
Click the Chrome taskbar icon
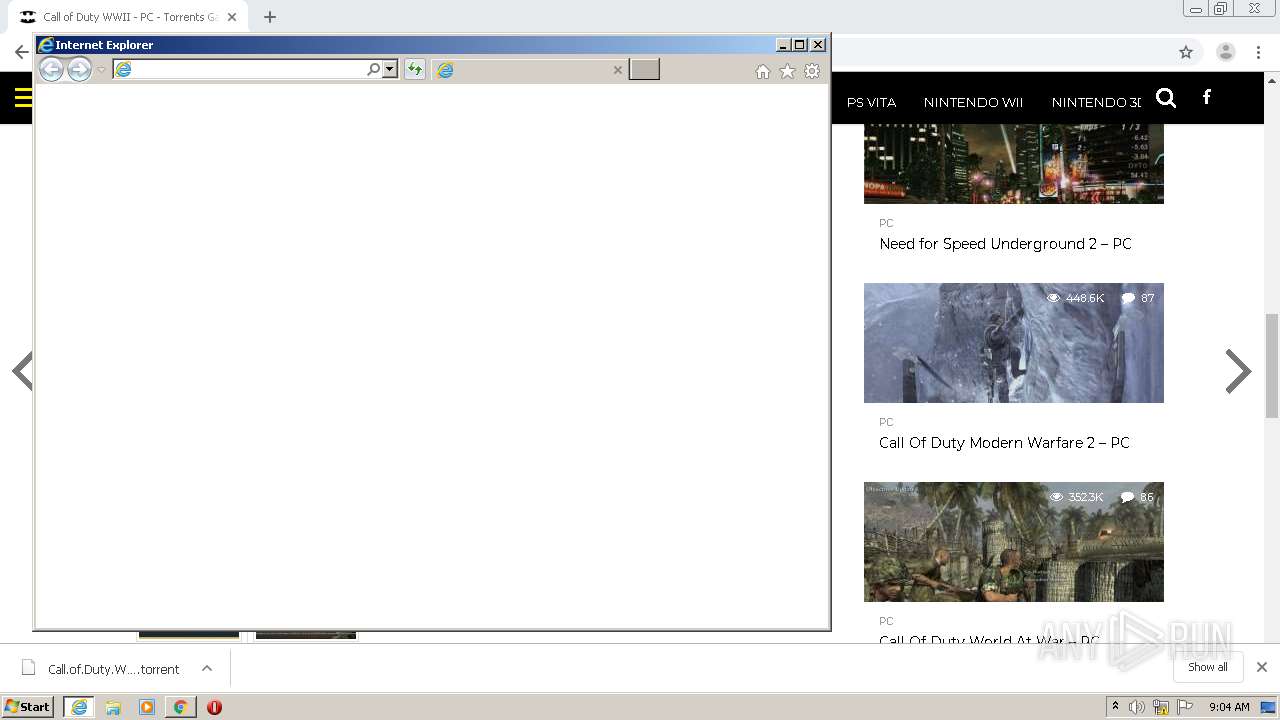[x=180, y=707]
